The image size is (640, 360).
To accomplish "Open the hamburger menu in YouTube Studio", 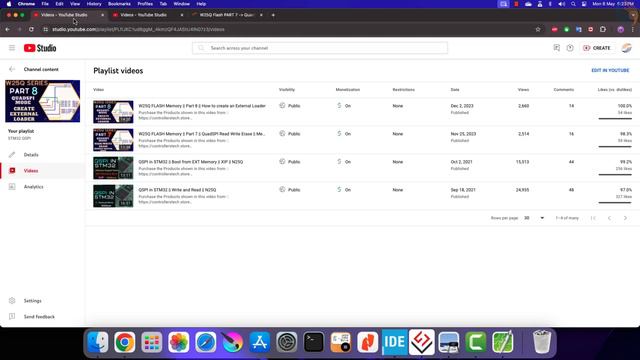I will point(12,48).
